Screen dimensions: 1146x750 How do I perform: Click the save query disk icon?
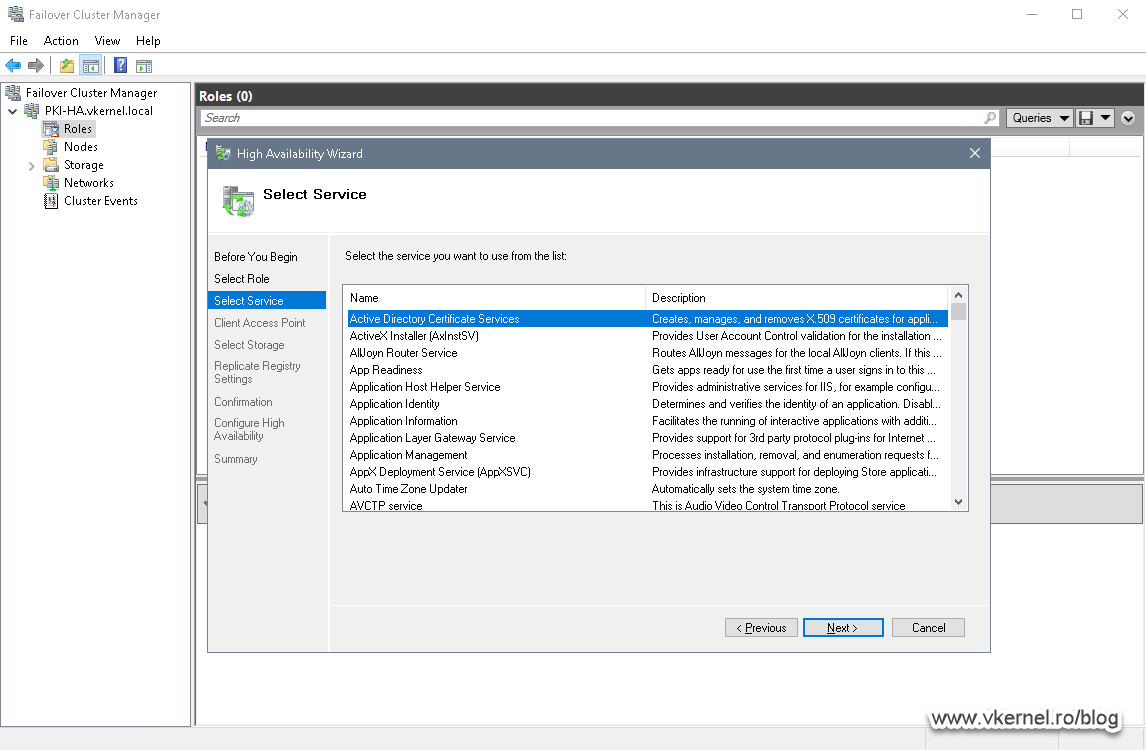[1086, 118]
